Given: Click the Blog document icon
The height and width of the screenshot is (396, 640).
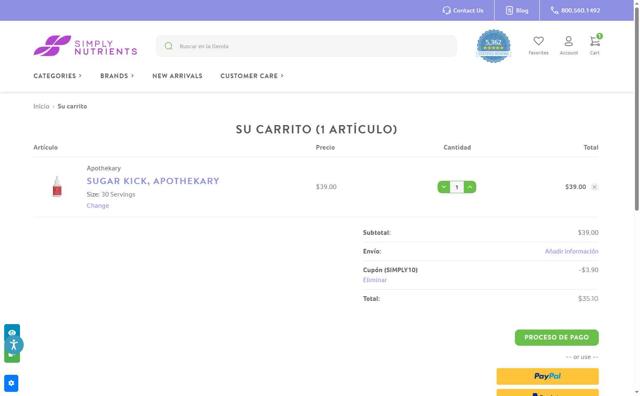Looking at the screenshot, I should (509, 11).
